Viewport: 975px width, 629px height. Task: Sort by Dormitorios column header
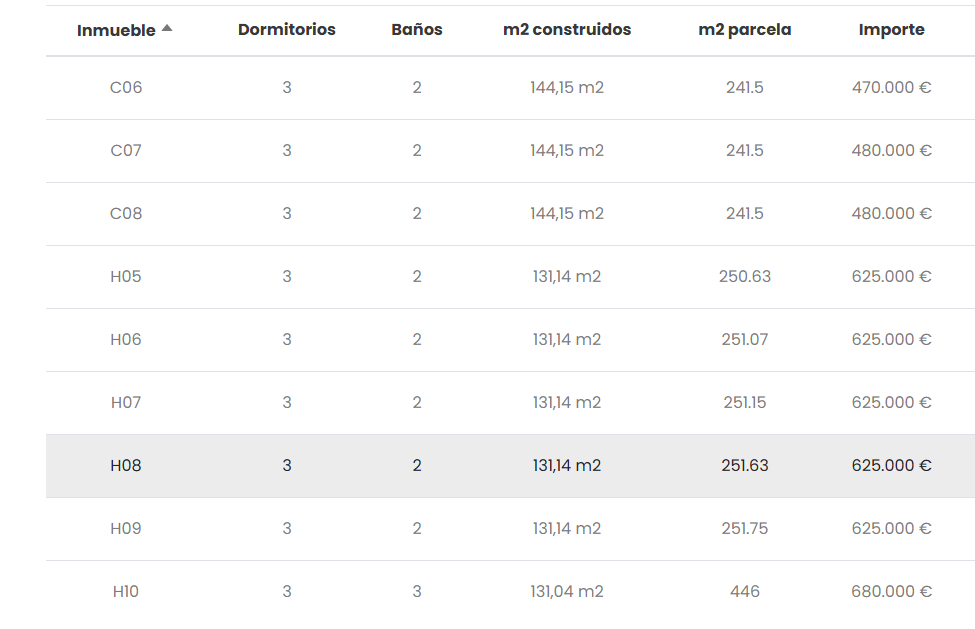tap(287, 30)
